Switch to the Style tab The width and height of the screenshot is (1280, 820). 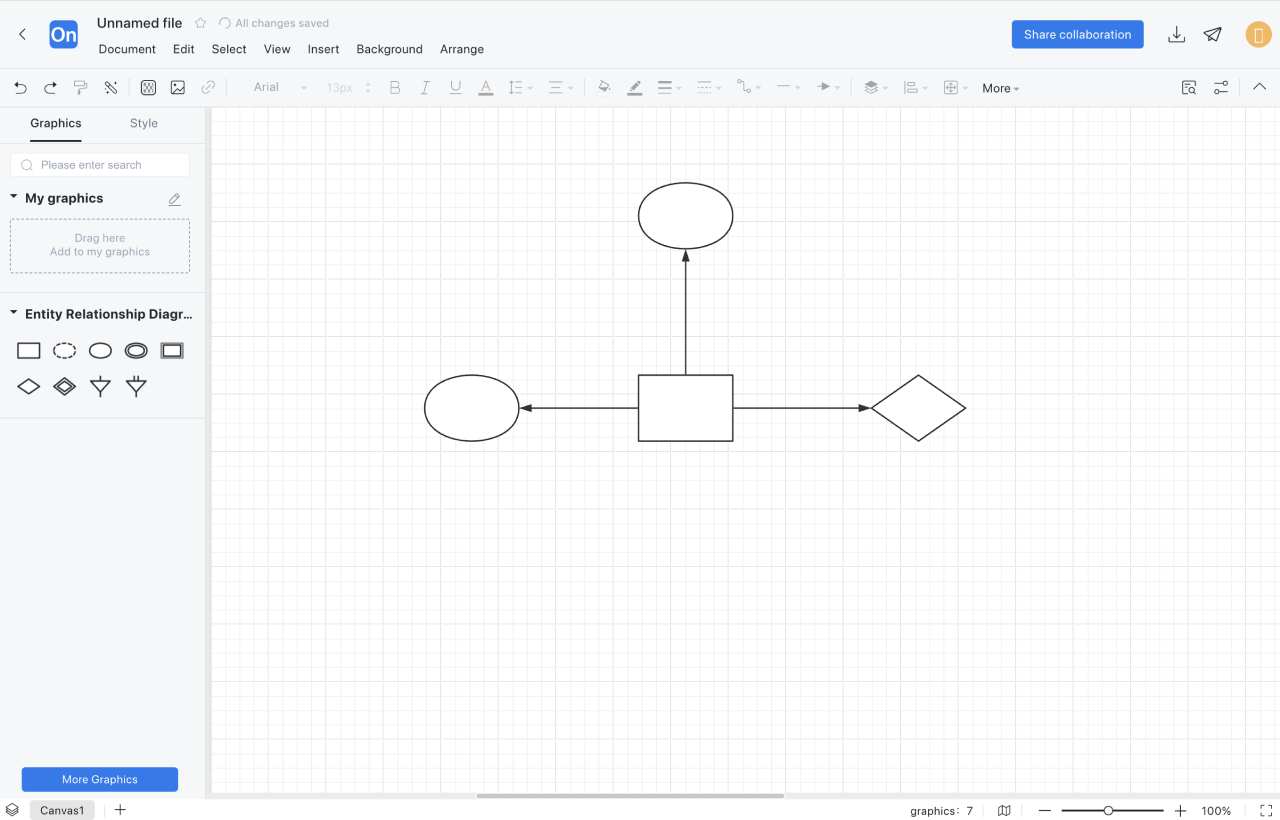tap(144, 123)
